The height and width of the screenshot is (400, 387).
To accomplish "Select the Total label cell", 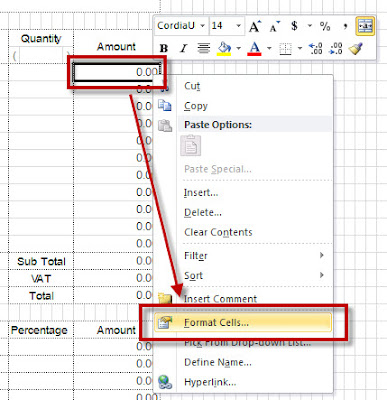I will [x=41, y=296].
